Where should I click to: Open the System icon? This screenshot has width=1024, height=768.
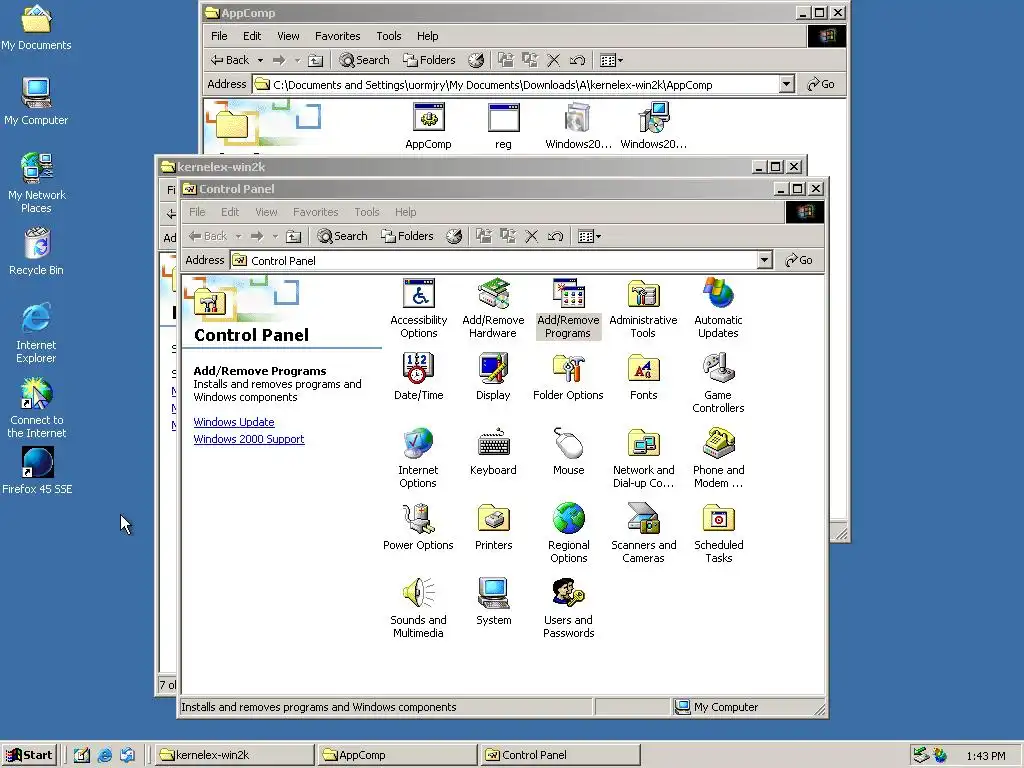coord(493,601)
